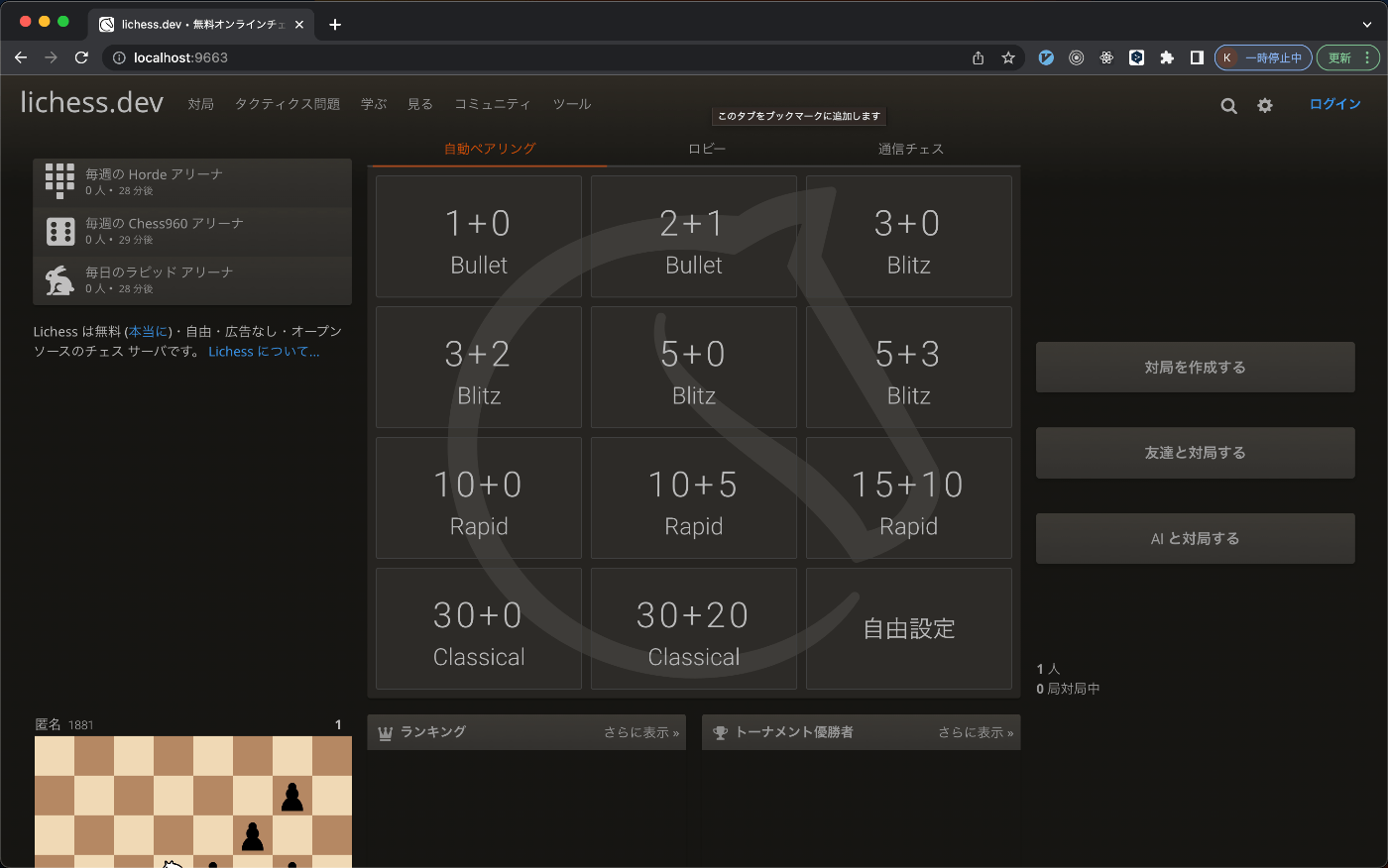The image size is (1388, 868).
Task: Show more tournament winners via さらに表示
Action: pyautogui.click(x=976, y=733)
